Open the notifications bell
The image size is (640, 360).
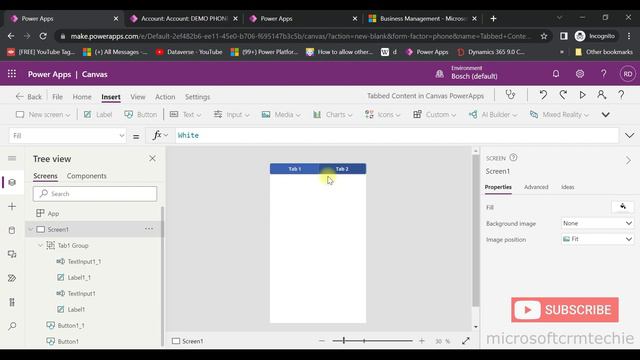[x=556, y=74]
